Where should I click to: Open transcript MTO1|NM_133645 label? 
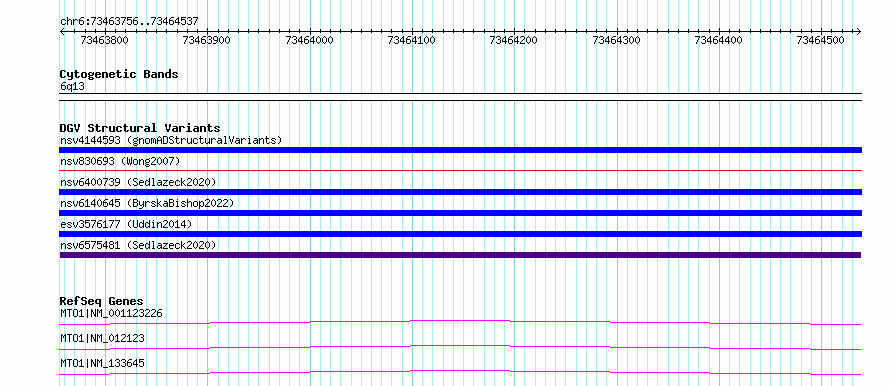coord(102,363)
